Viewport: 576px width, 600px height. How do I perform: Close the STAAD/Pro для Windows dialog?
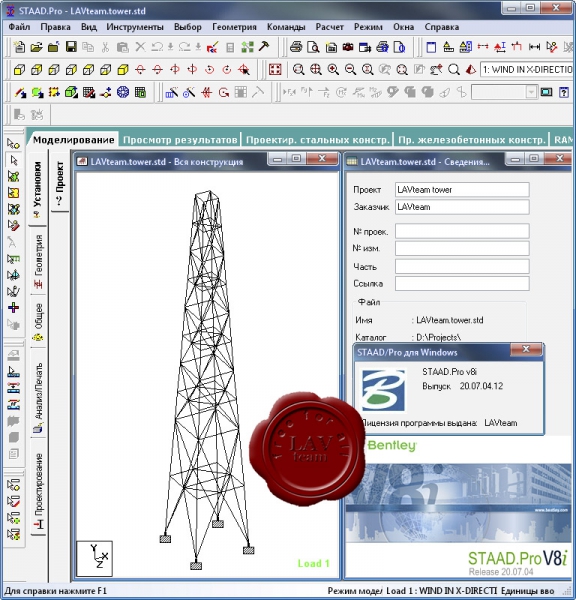click(x=526, y=349)
